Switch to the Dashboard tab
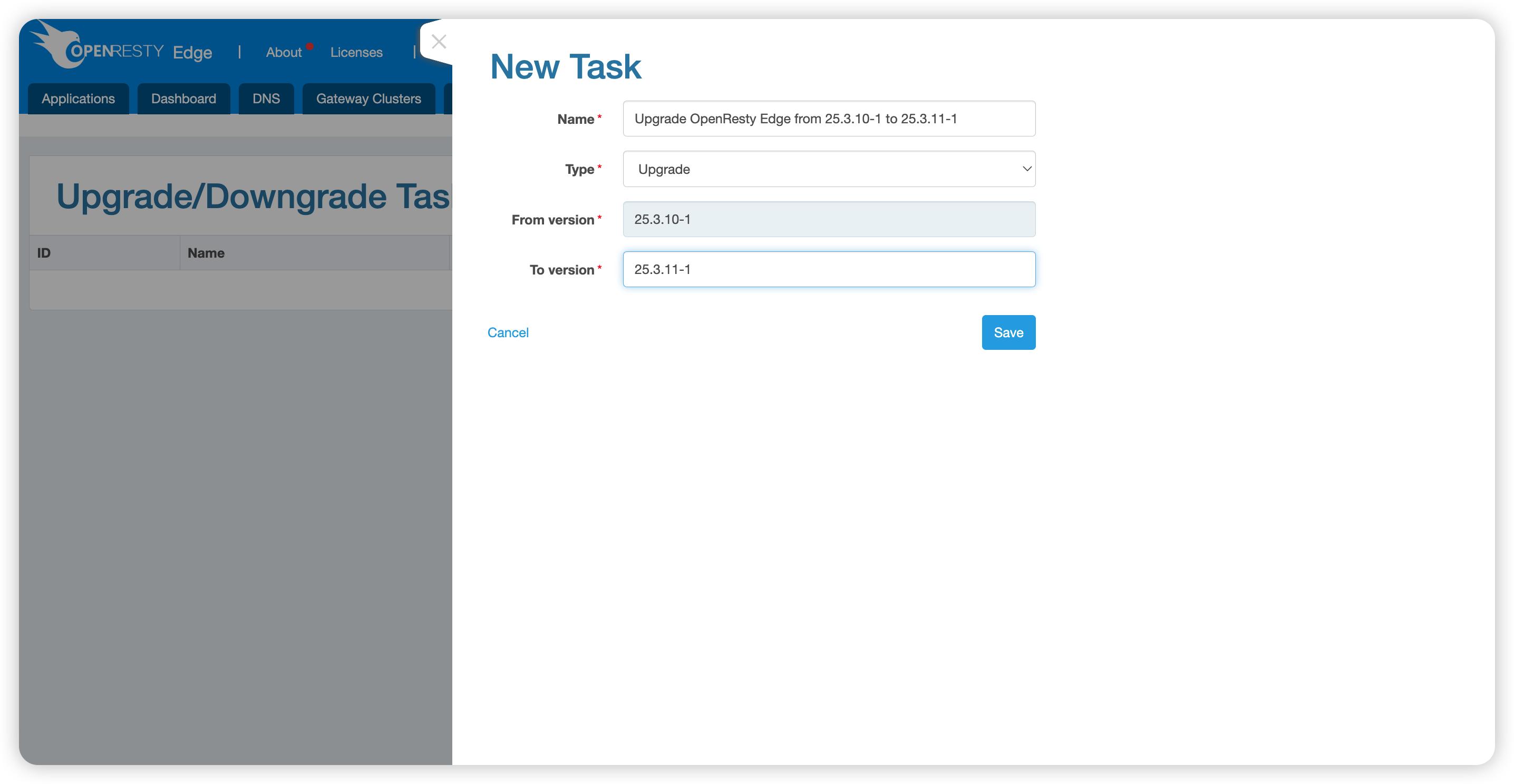Screen dimensions: 1514x784 pos(183,99)
